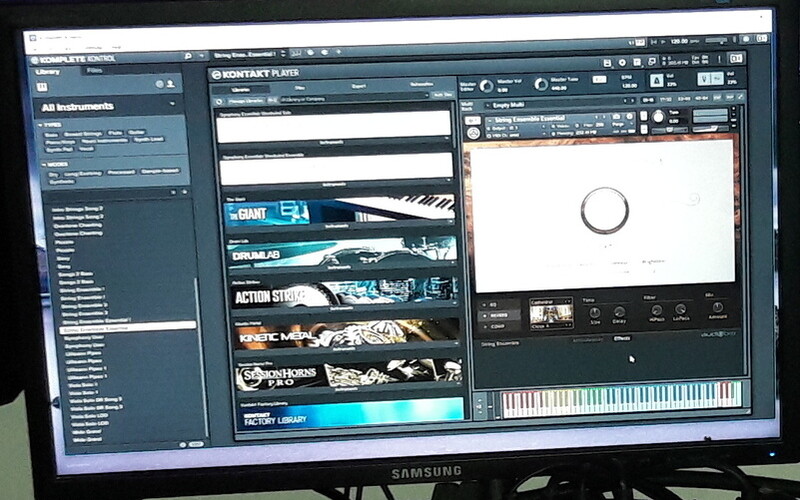
Task: Click the NI logo button in Kontakt header
Action: 736,58
